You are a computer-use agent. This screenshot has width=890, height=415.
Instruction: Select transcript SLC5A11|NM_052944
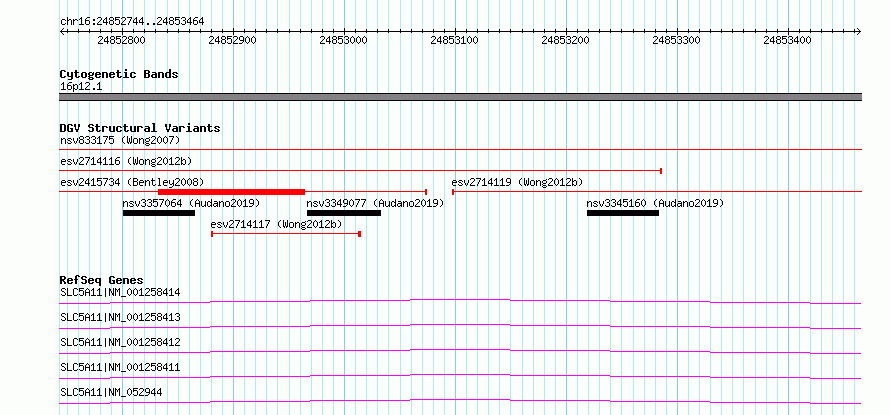point(113,392)
